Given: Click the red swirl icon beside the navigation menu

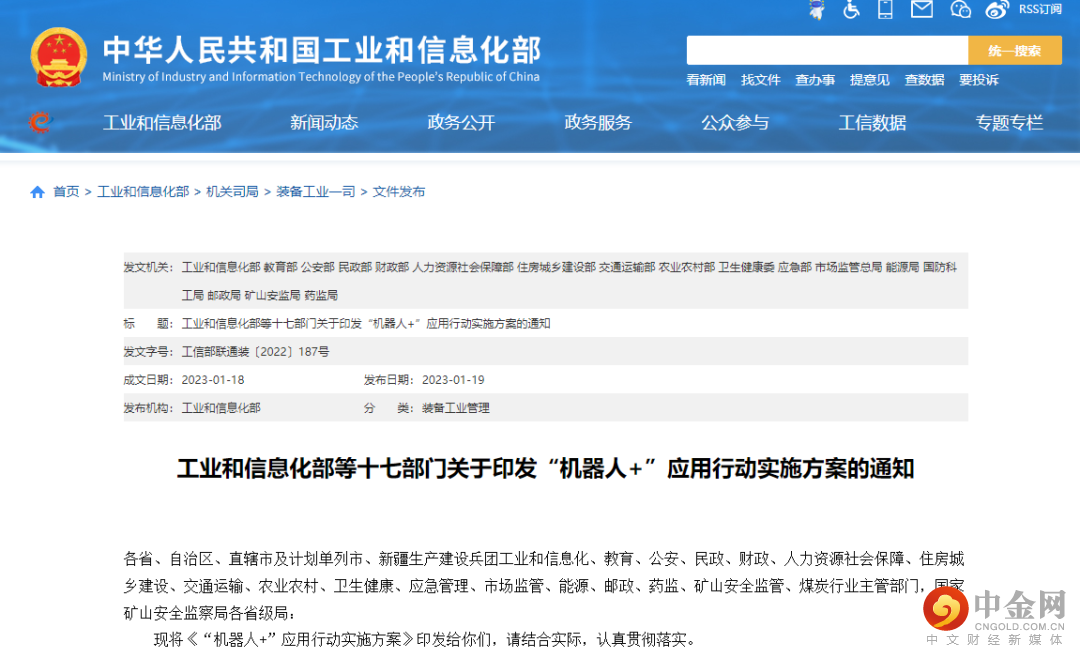Looking at the screenshot, I should 40,122.
